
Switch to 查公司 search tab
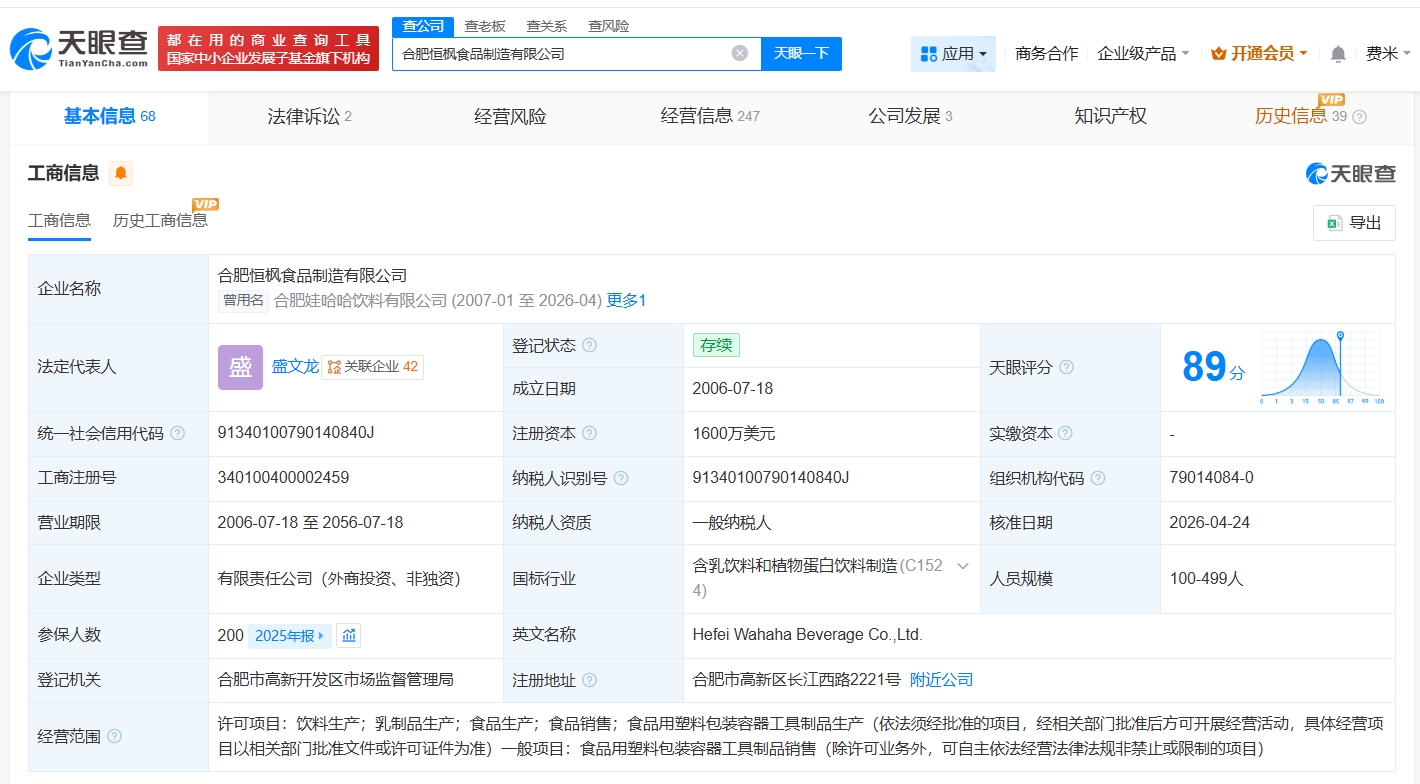coord(423,26)
